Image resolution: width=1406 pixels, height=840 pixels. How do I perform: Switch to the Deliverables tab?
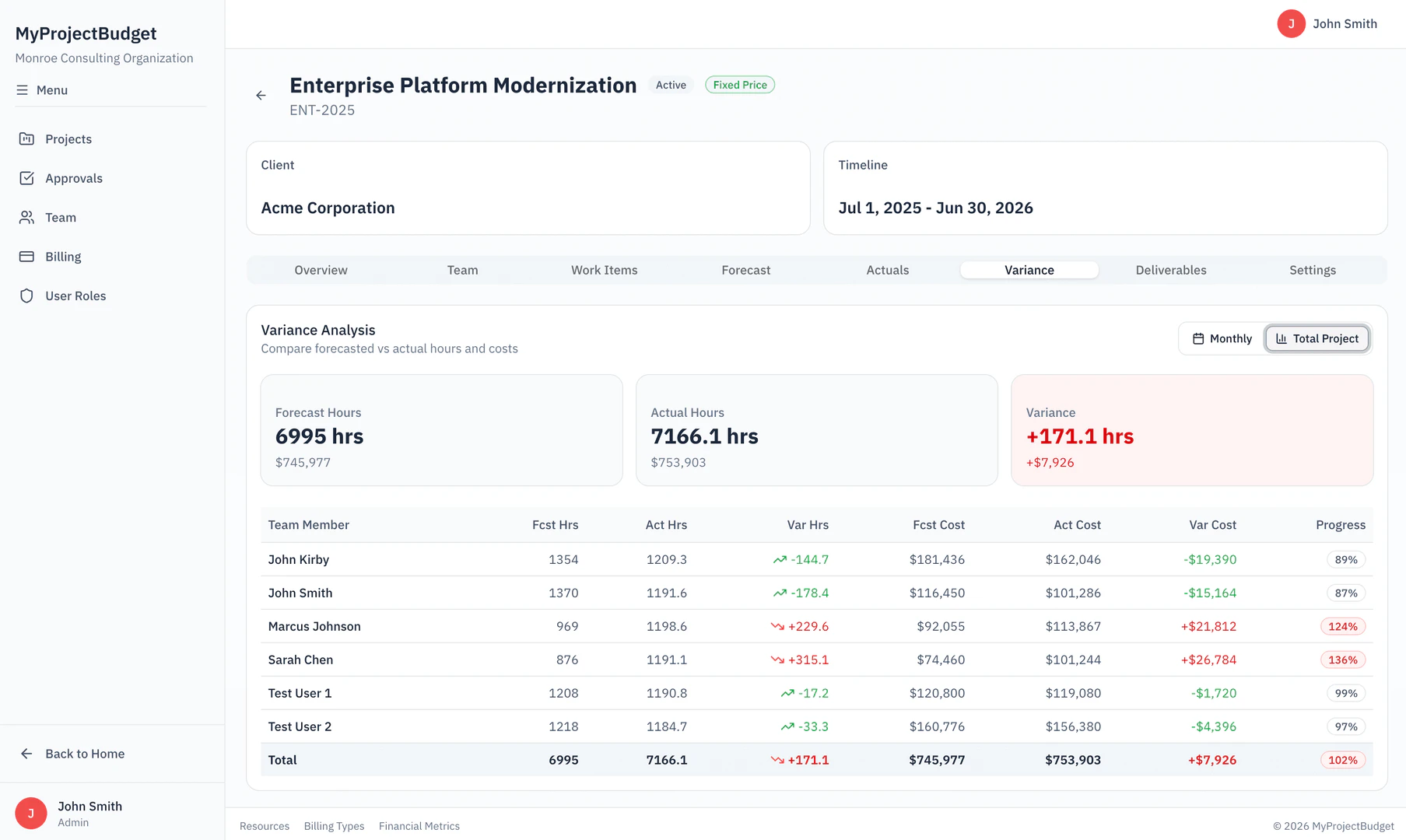coord(1170,270)
